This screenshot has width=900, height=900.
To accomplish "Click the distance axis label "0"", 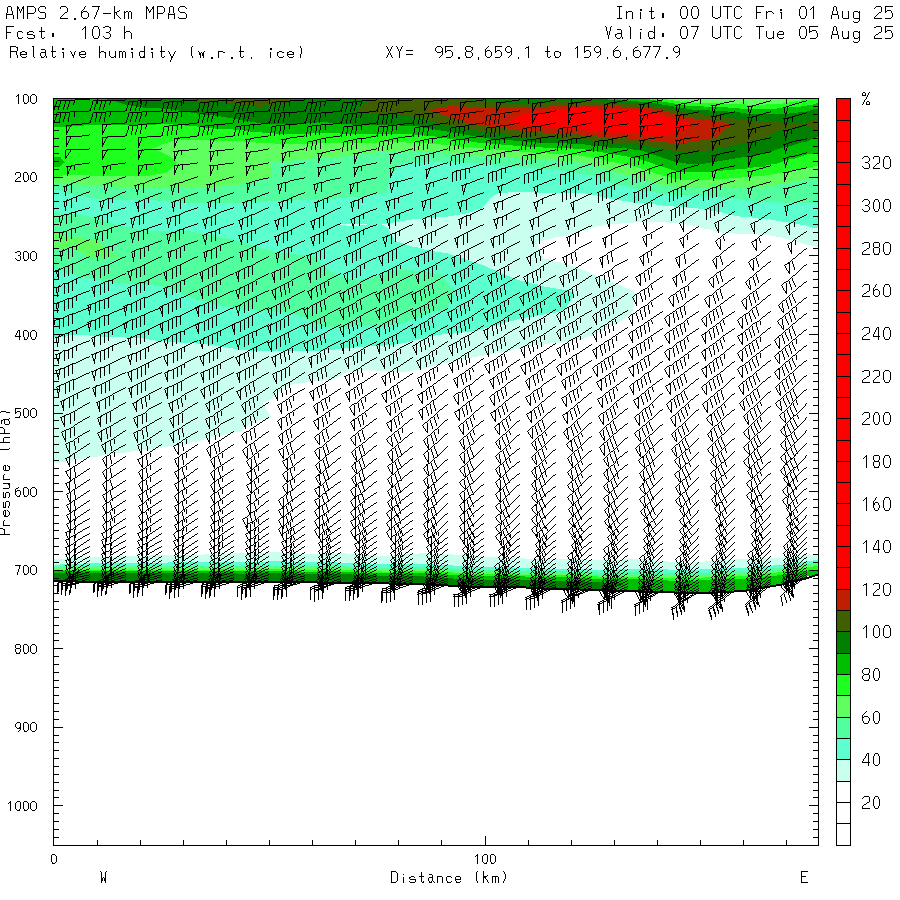I will tap(54, 859).
